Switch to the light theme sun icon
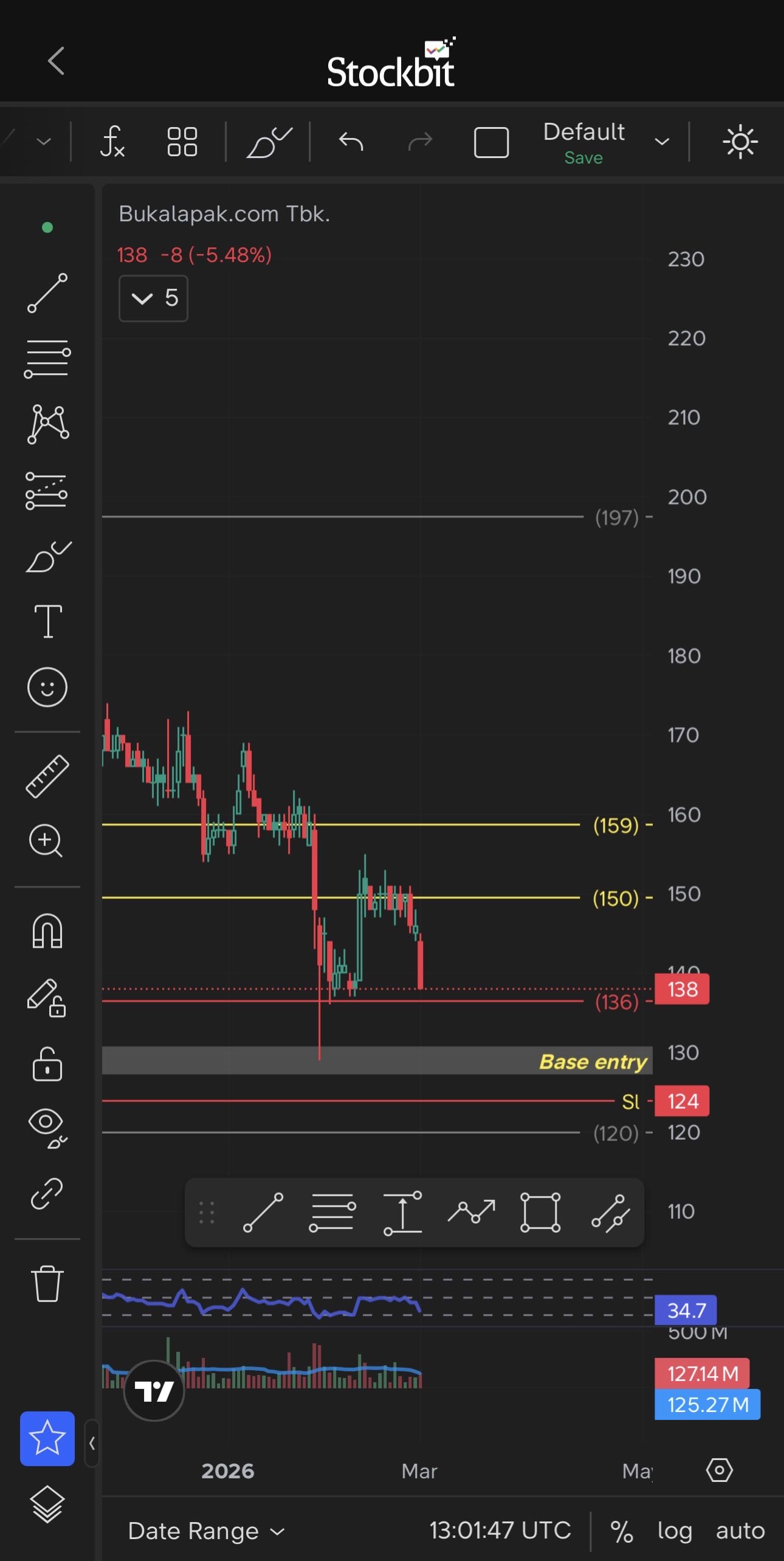 coord(740,142)
